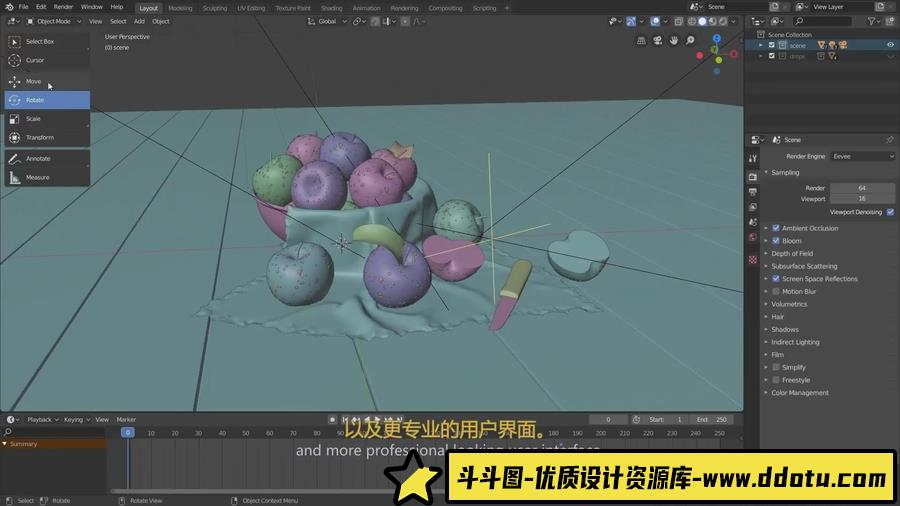The image size is (900, 506).
Task: Select the Move tool
Action: click(x=34, y=81)
